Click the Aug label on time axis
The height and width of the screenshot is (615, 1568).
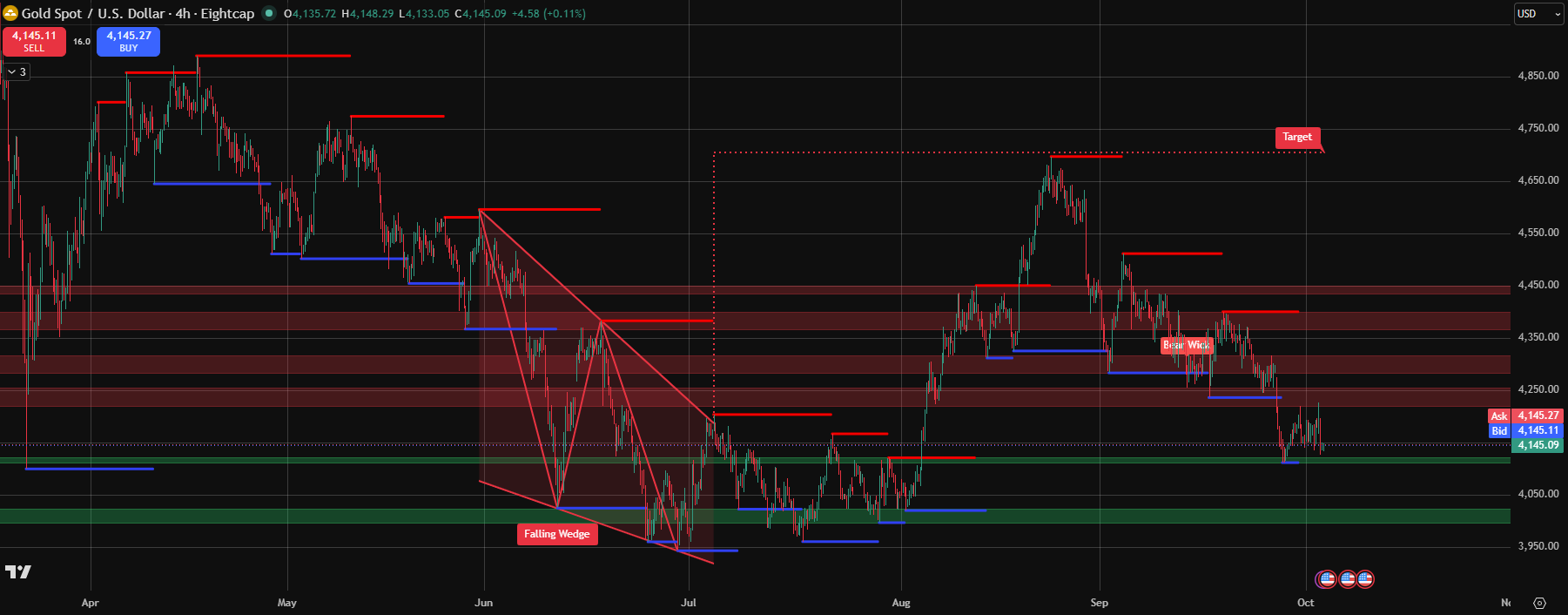pyautogui.click(x=901, y=603)
